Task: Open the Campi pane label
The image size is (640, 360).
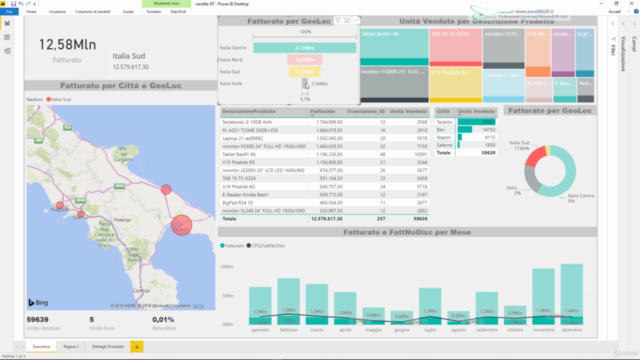Action: click(634, 44)
